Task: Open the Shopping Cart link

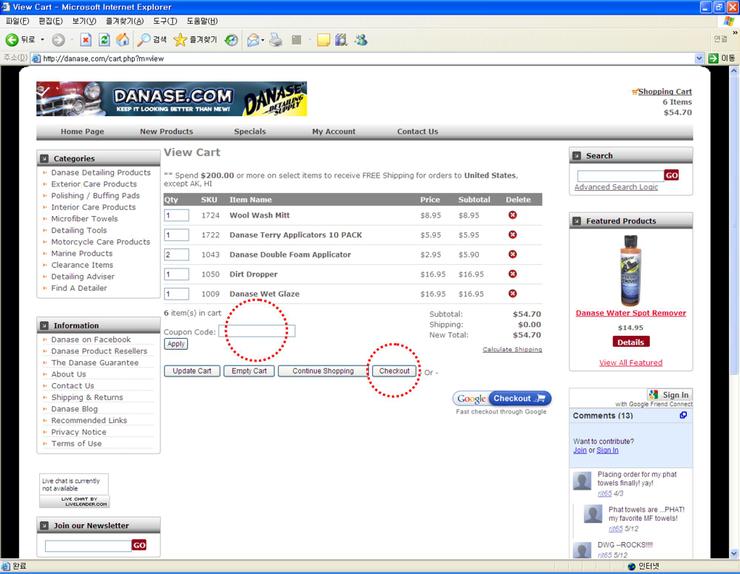Action: 665,92
